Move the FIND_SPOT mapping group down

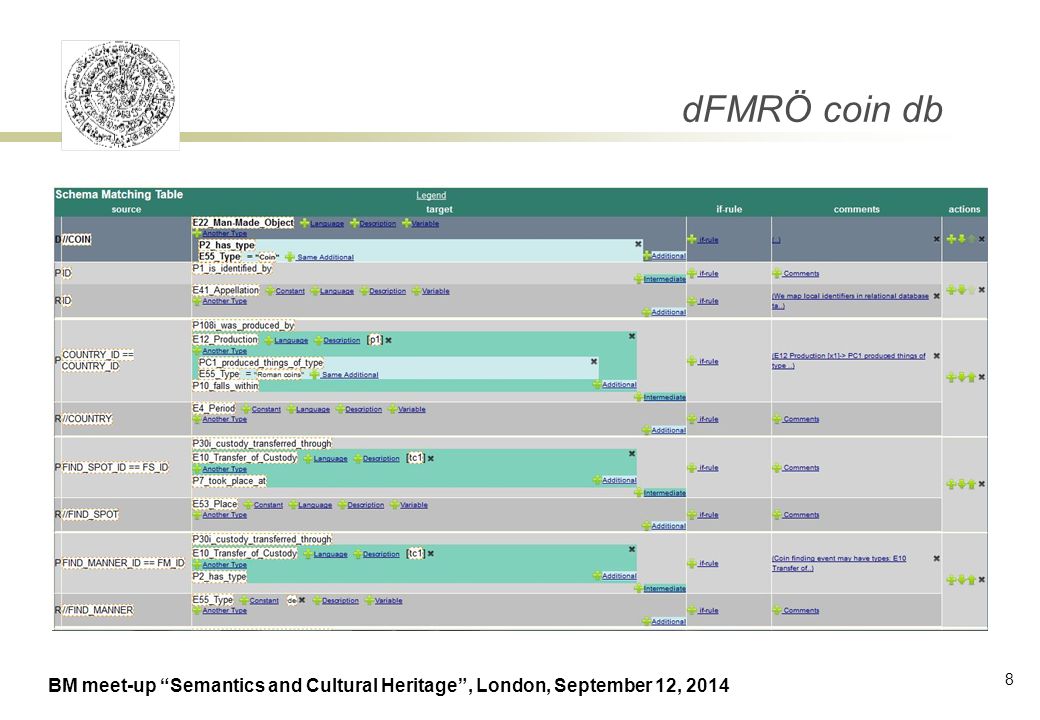coord(961,485)
